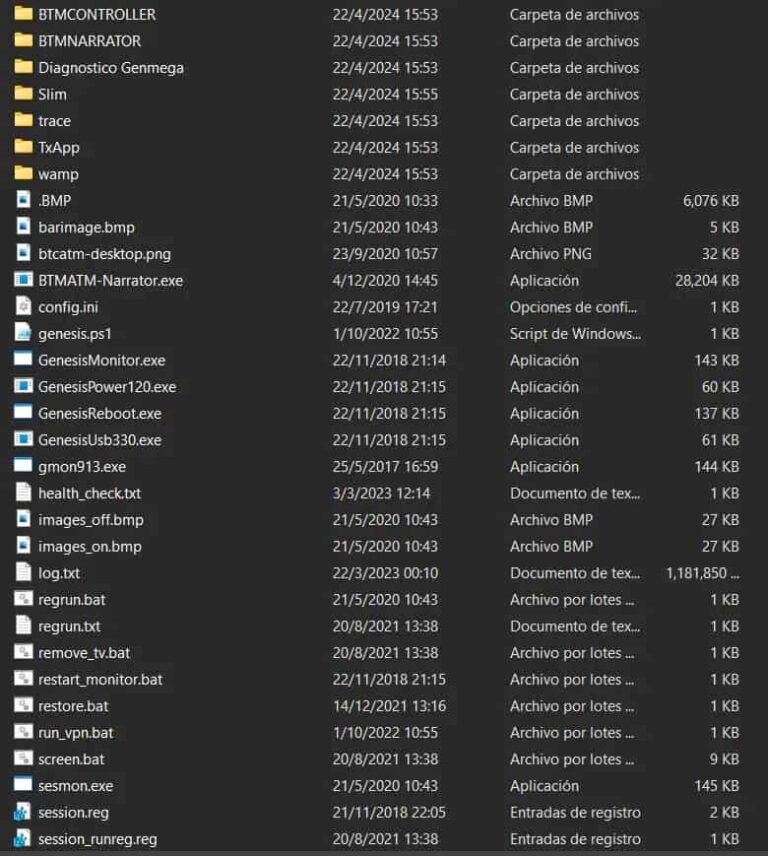This screenshot has height=856, width=768.
Task: Select the restart_monitor.bat file name
Action: [100, 679]
